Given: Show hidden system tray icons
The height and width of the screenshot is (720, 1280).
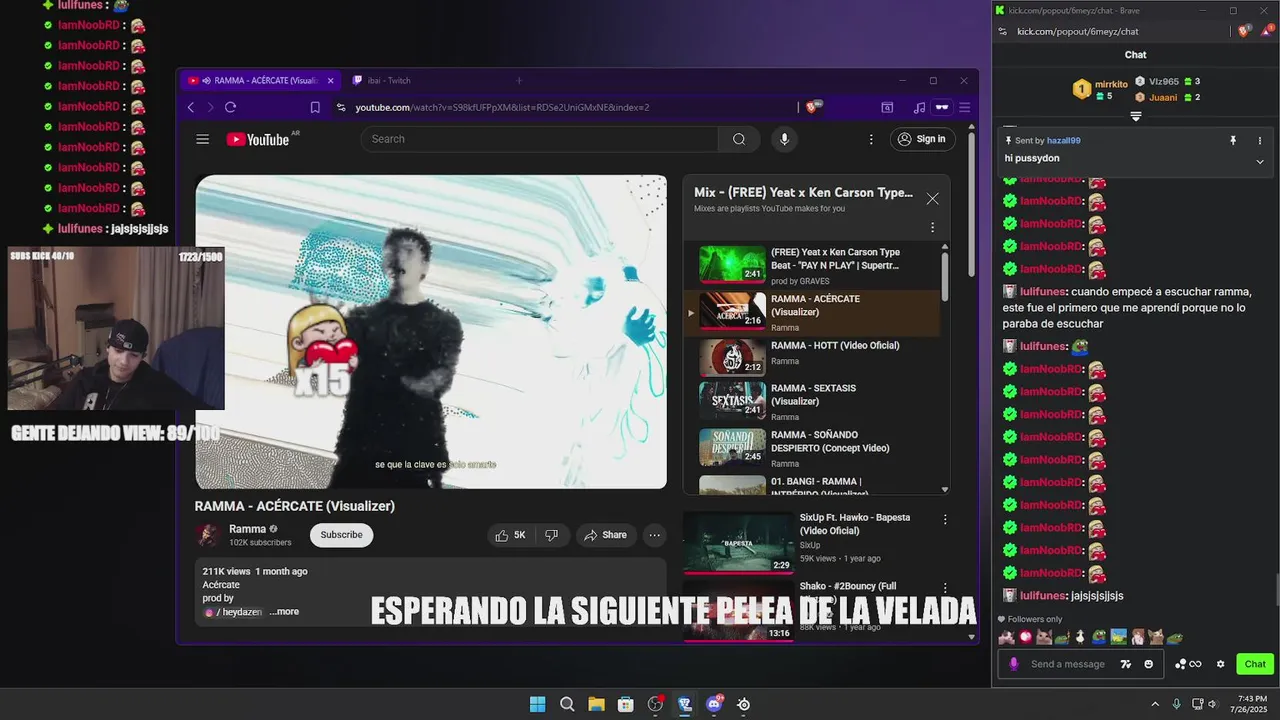Looking at the screenshot, I should 1155,704.
